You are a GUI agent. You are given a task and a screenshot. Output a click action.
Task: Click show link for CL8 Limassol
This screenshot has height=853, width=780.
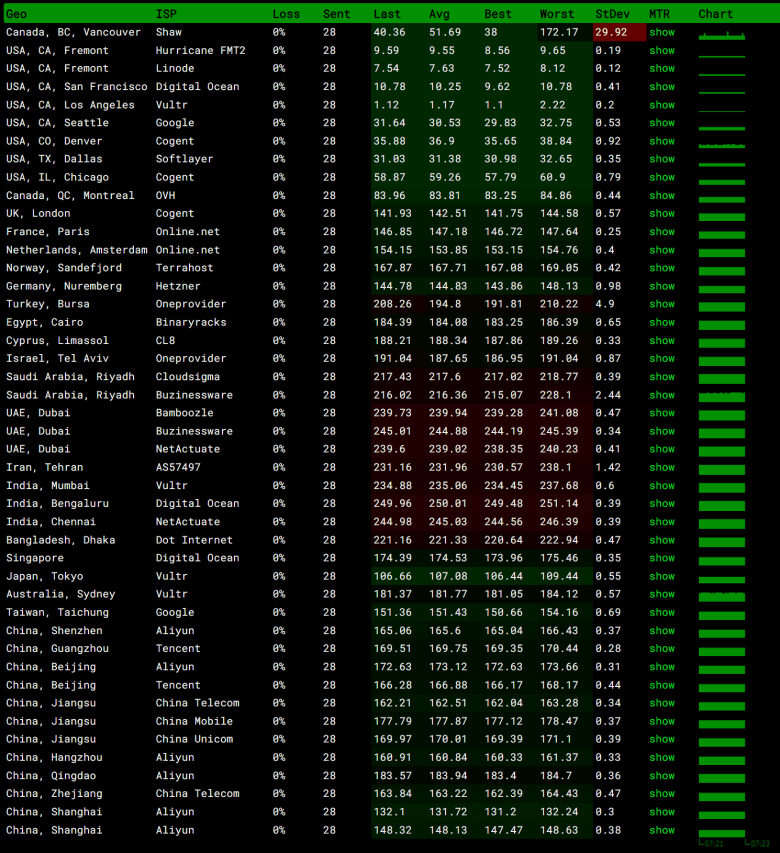661,341
